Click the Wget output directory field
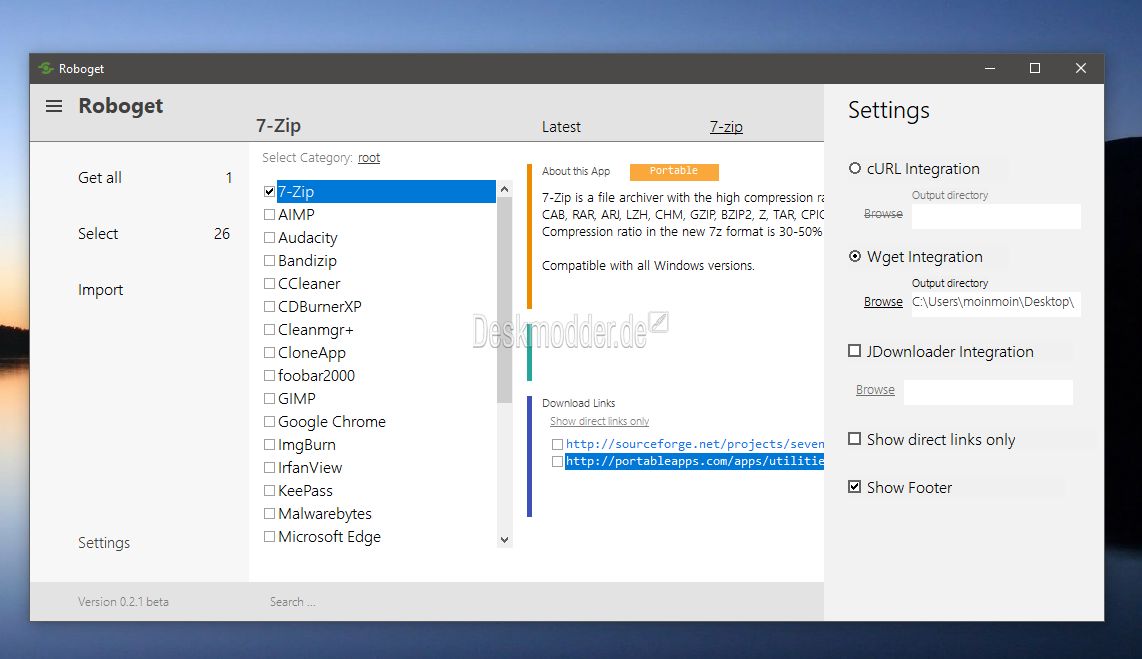 click(x=996, y=302)
